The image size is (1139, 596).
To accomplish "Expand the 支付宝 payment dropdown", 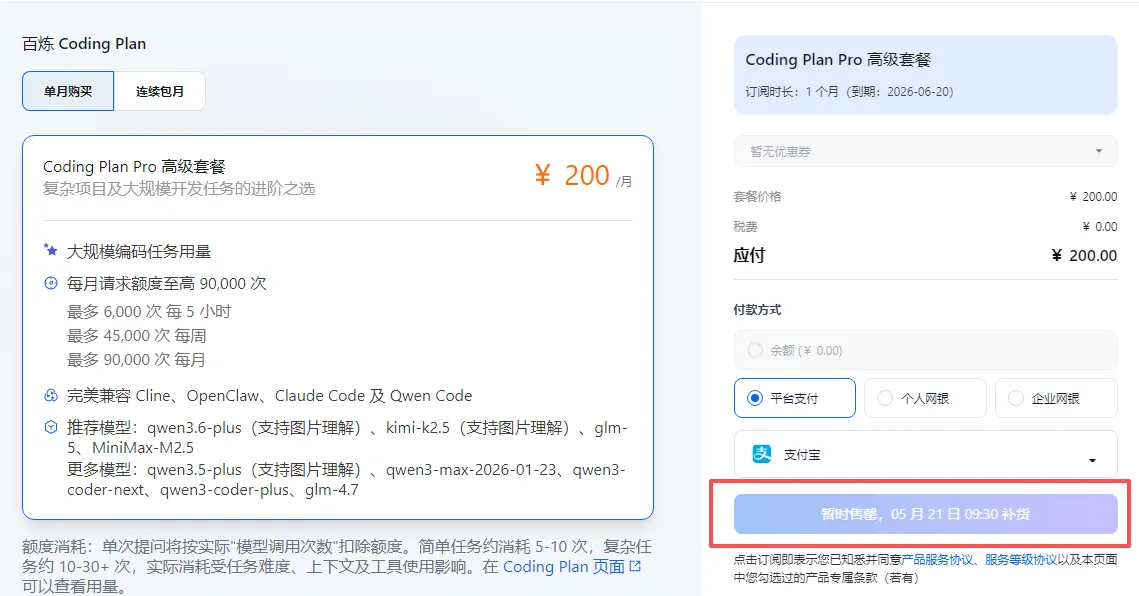I will [x=925, y=454].
